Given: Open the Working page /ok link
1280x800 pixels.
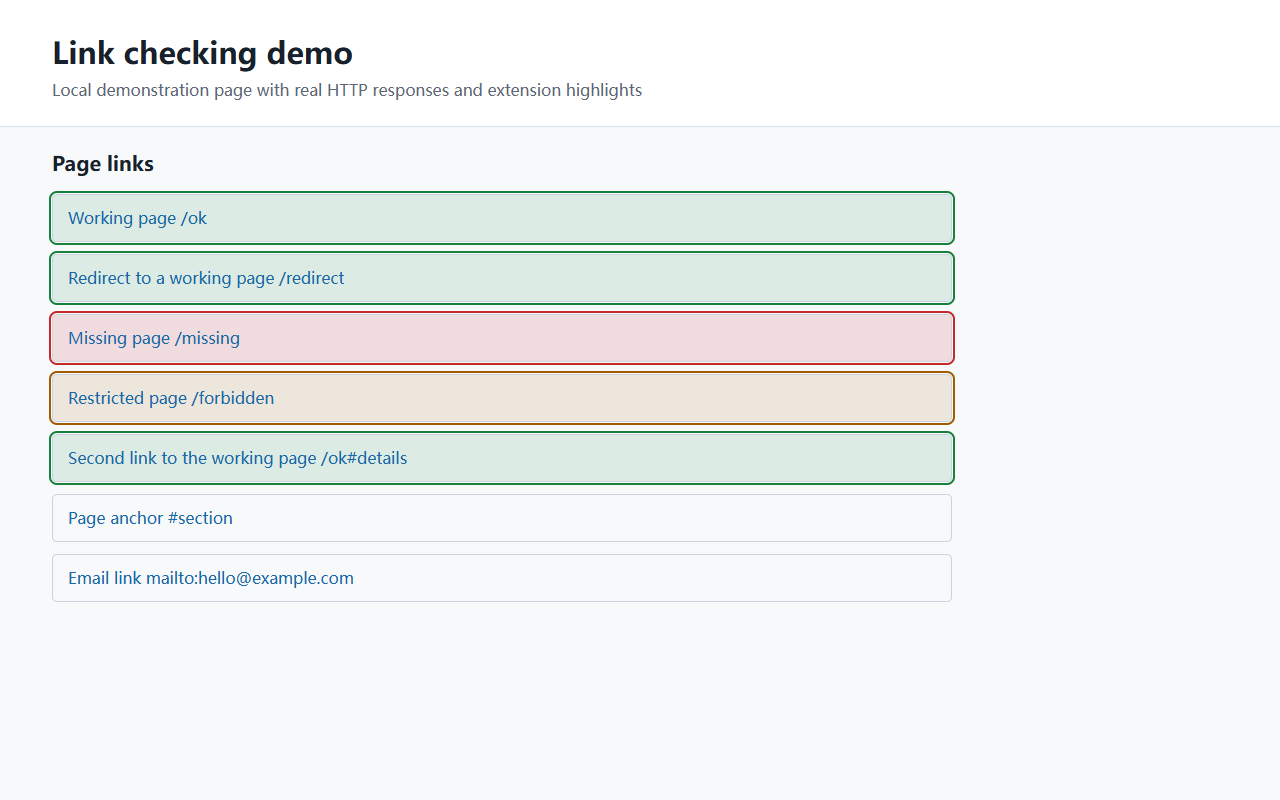Looking at the screenshot, I should click(502, 218).
